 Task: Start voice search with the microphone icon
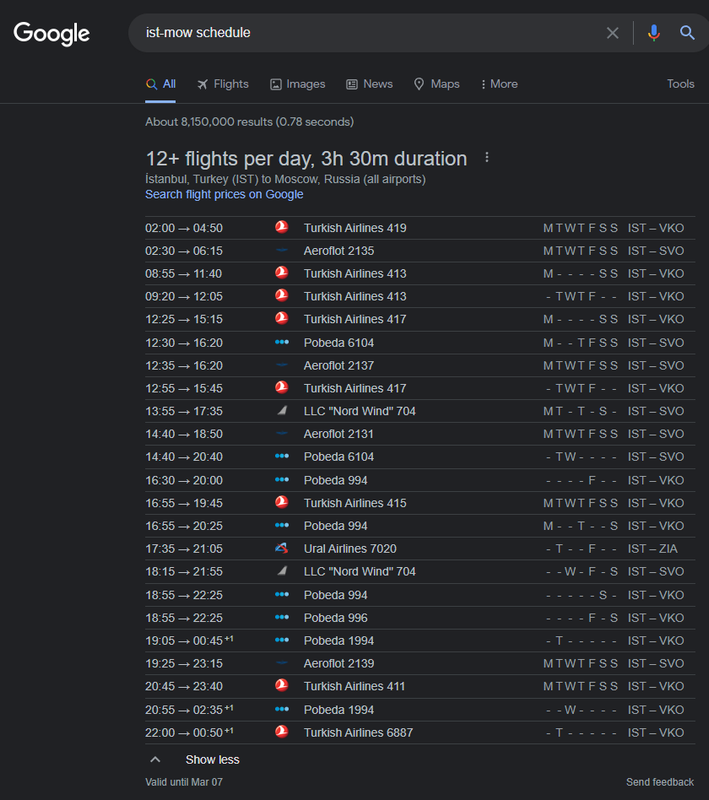[x=653, y=33]
